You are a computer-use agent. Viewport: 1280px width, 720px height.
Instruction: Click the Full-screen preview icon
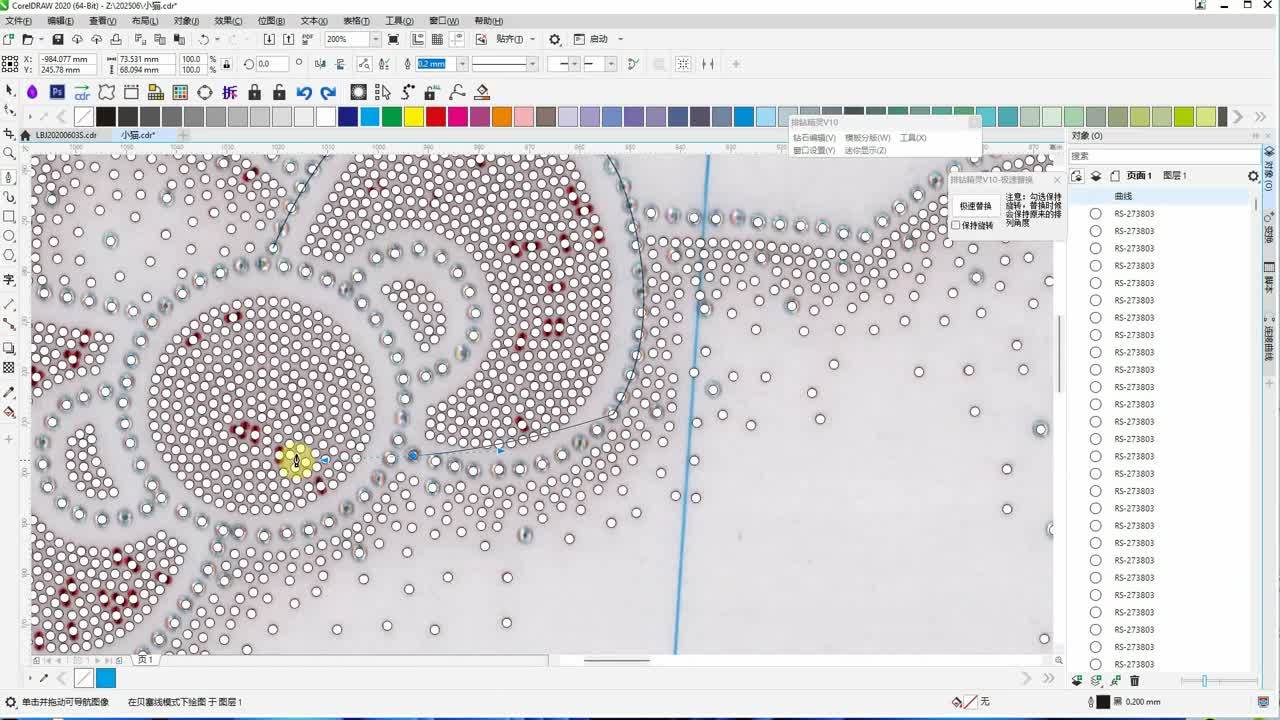click(393, 39)
